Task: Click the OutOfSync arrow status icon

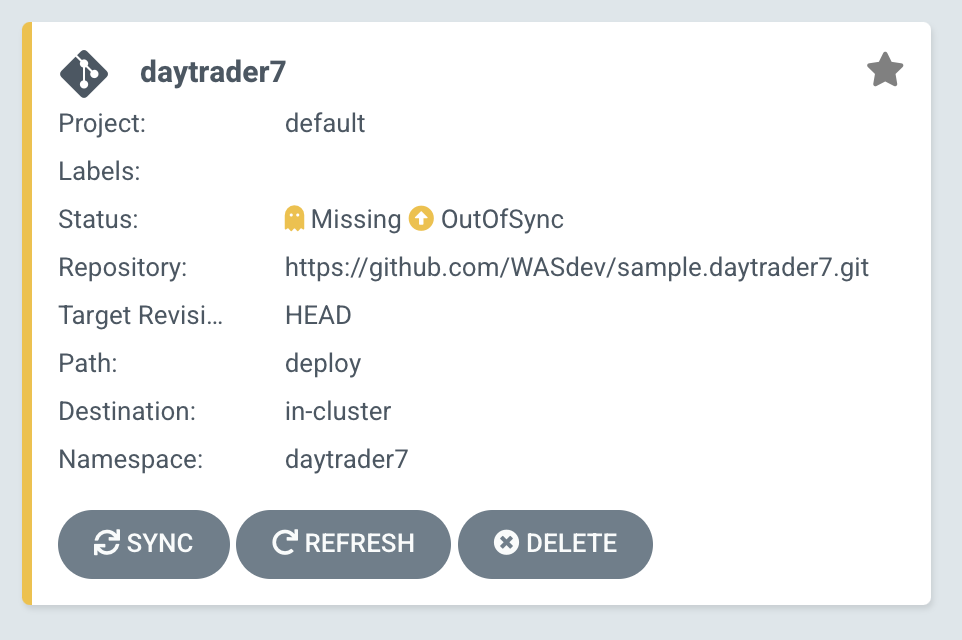Action: pos(421,218)
